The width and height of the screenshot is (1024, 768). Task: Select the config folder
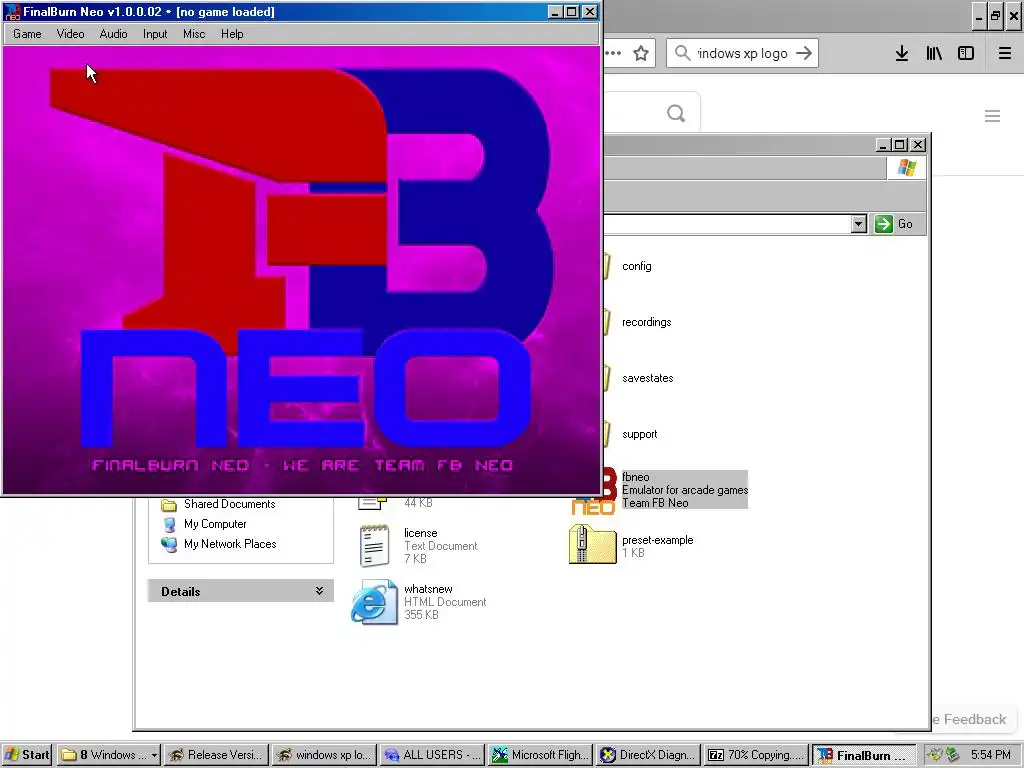click(x=636, y=266)
